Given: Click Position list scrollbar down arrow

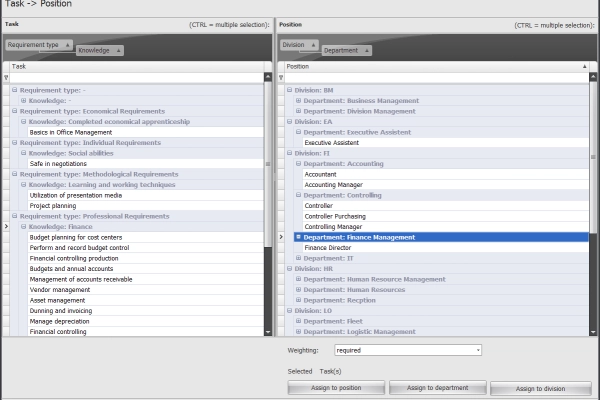Looking at the screenshot, I should [x=593, y=332].
